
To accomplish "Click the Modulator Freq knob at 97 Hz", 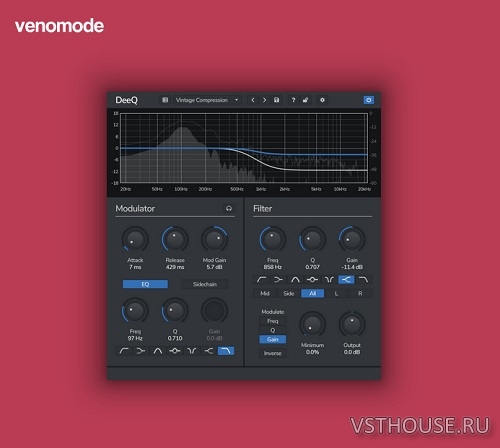I will (x=135, y=311).
